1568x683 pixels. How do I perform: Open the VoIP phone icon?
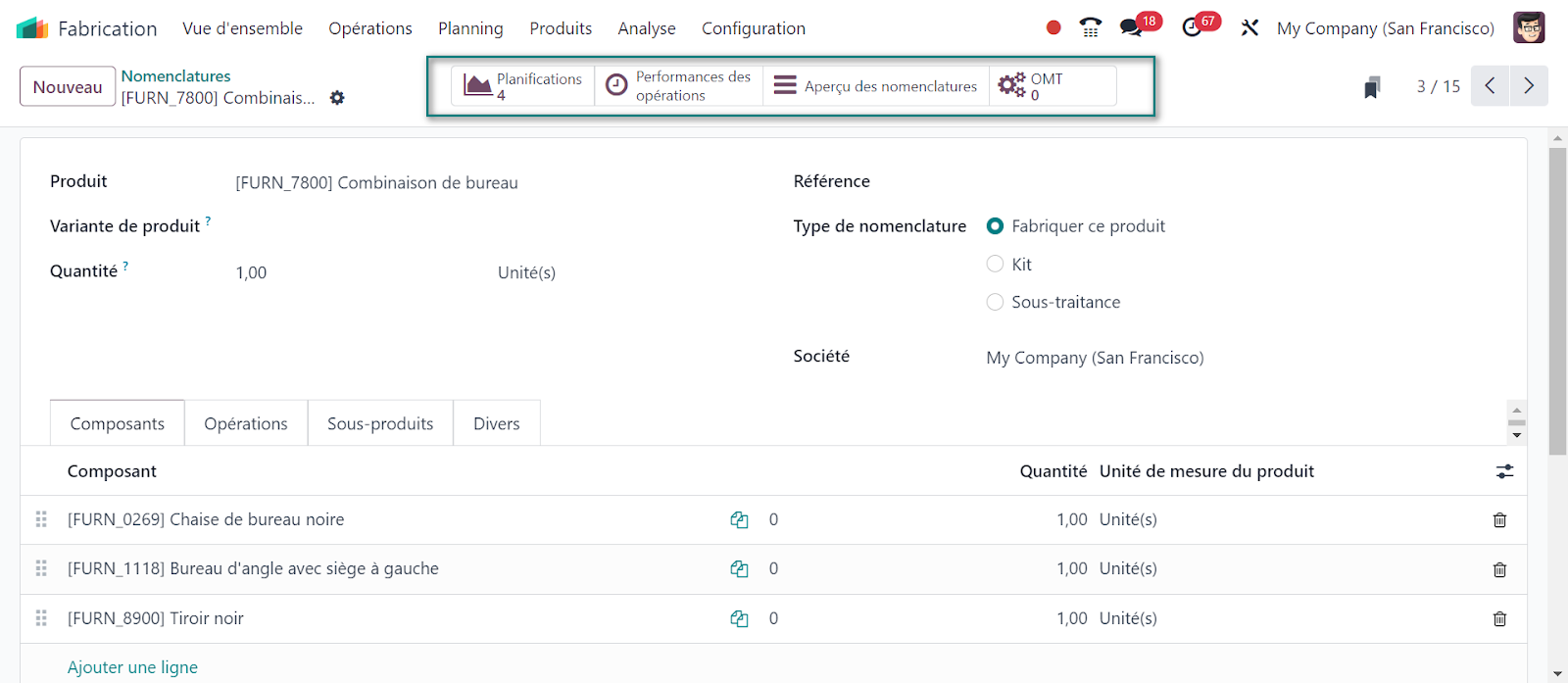[x=1090, y=28]
